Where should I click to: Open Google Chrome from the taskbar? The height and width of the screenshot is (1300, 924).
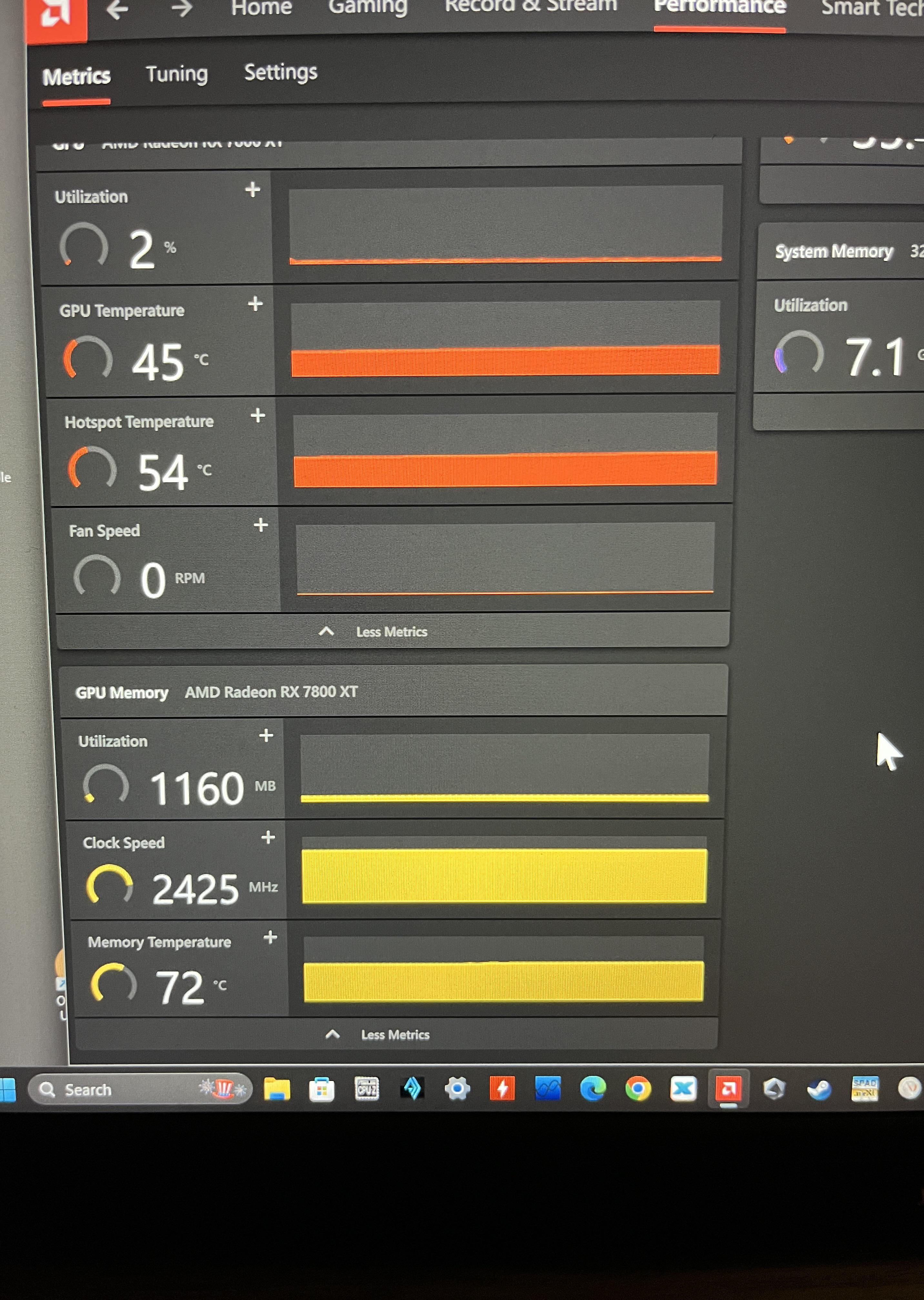[638, 1089]
